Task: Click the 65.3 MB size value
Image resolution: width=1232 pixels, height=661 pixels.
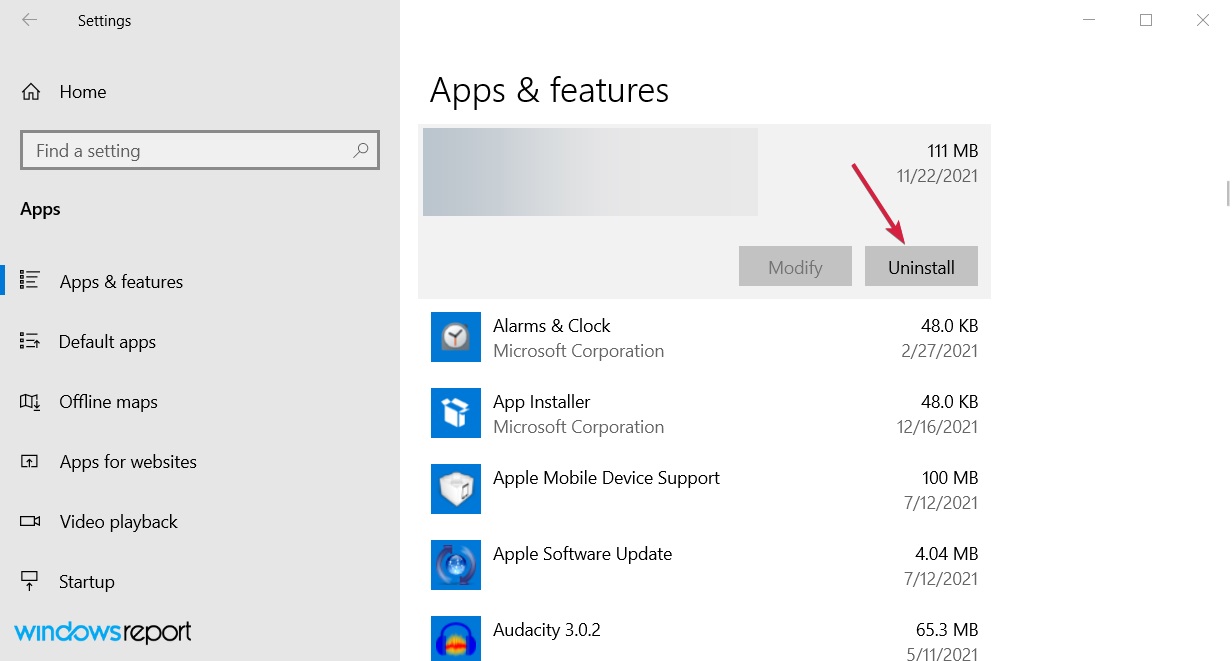Action: pyautogui.click(x=948, y=630)
